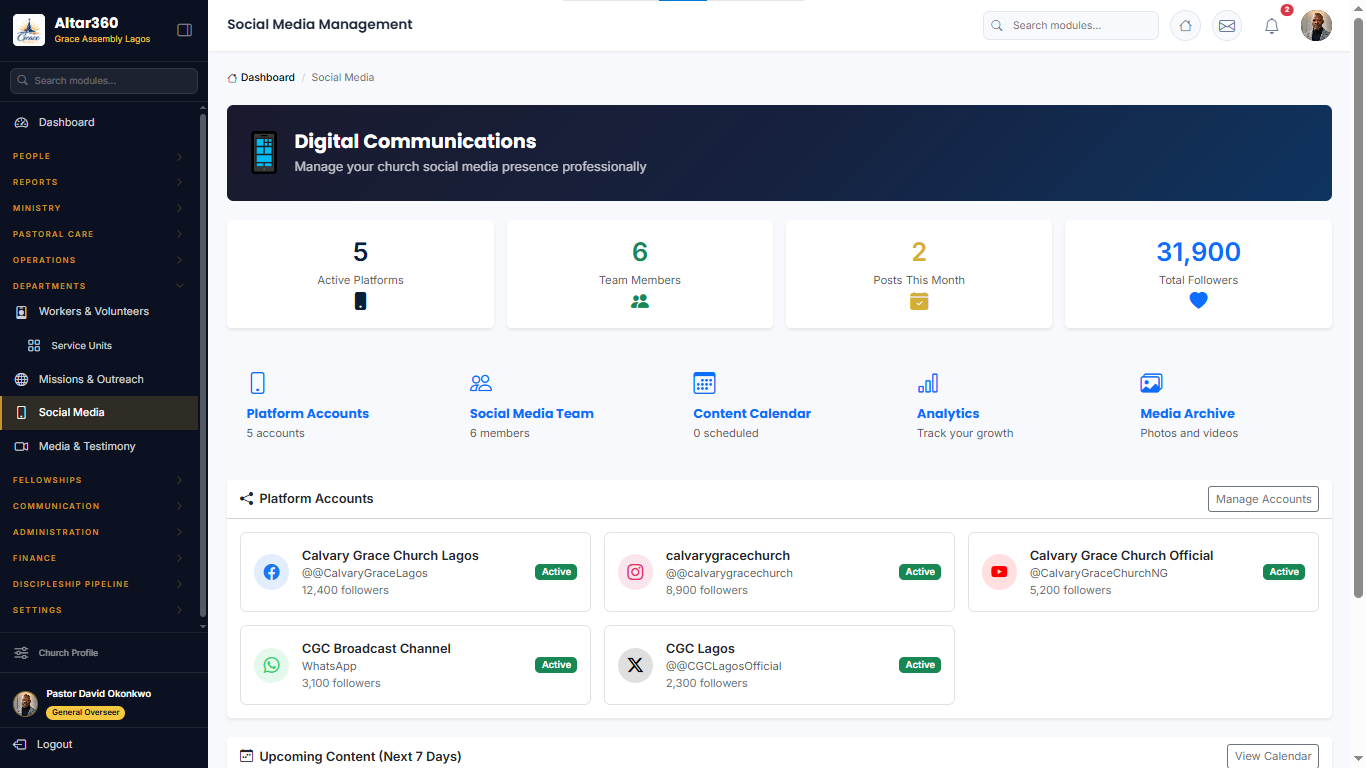Open Media & Testimony menu item
The width and height of the screenshot is (1366, 768).
click(x=99, y=446)
